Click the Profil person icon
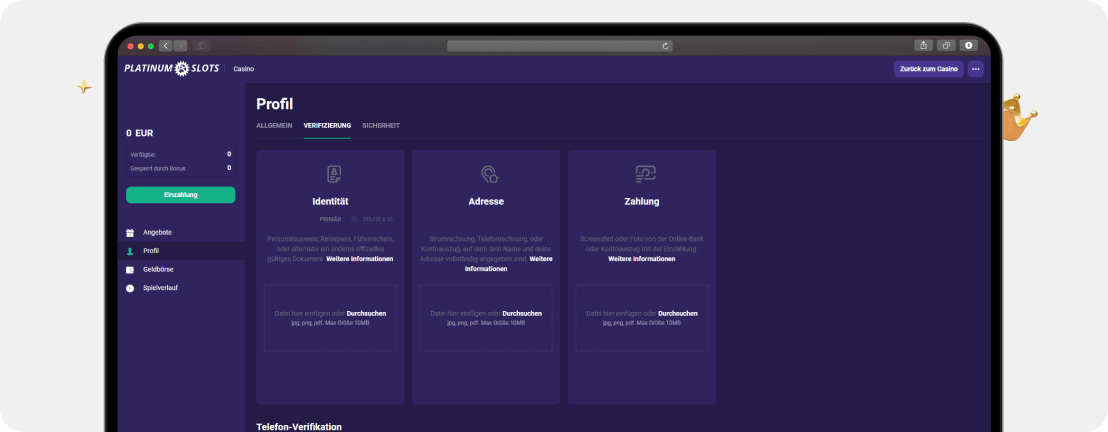The width and height of the screenshot is (1108, 432). click(130, 251)
